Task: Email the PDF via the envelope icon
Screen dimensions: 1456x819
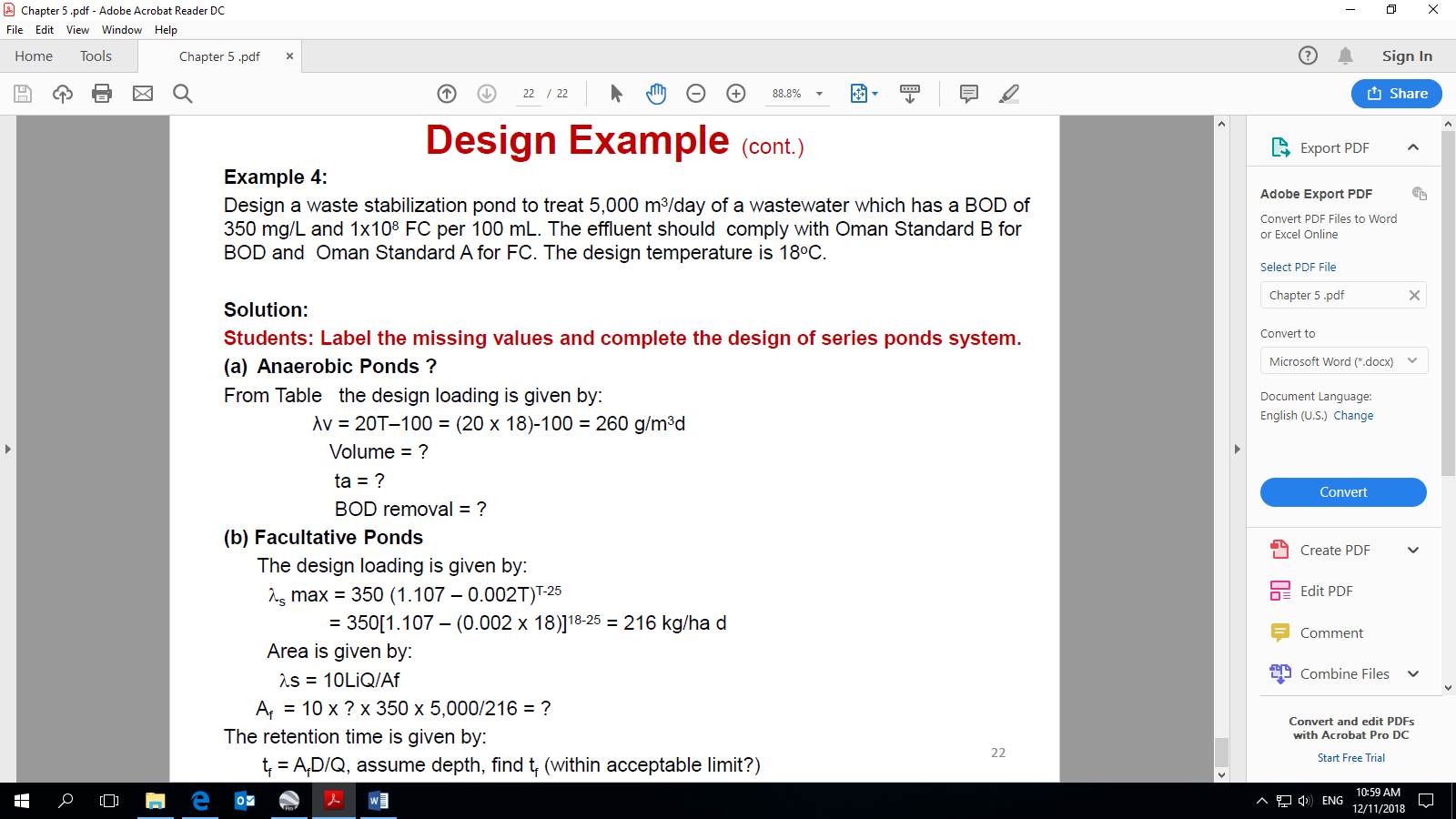Action: [142, 94]
